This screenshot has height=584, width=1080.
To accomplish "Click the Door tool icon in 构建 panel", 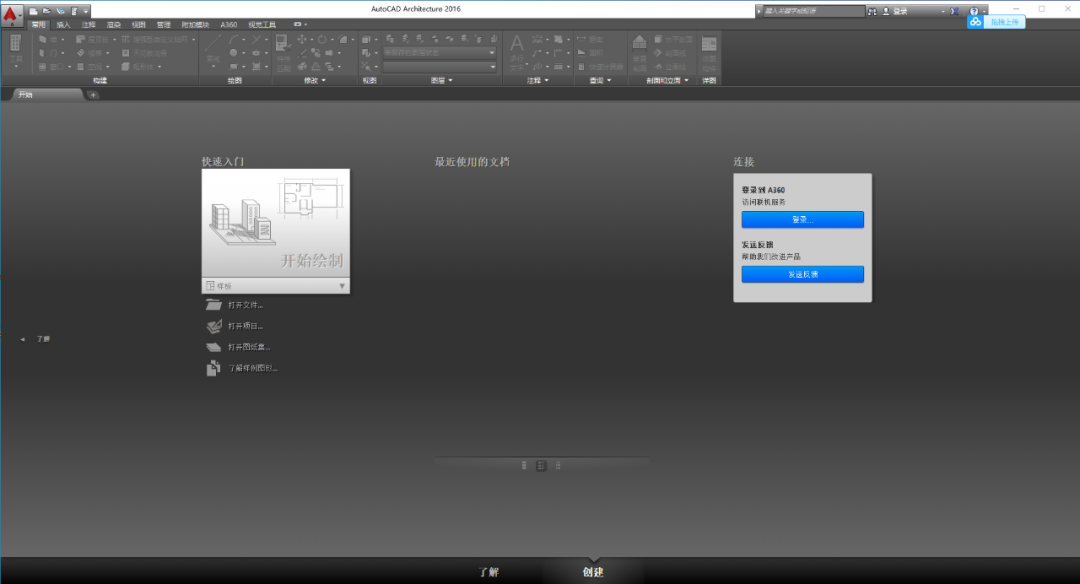I will [43, 53].
